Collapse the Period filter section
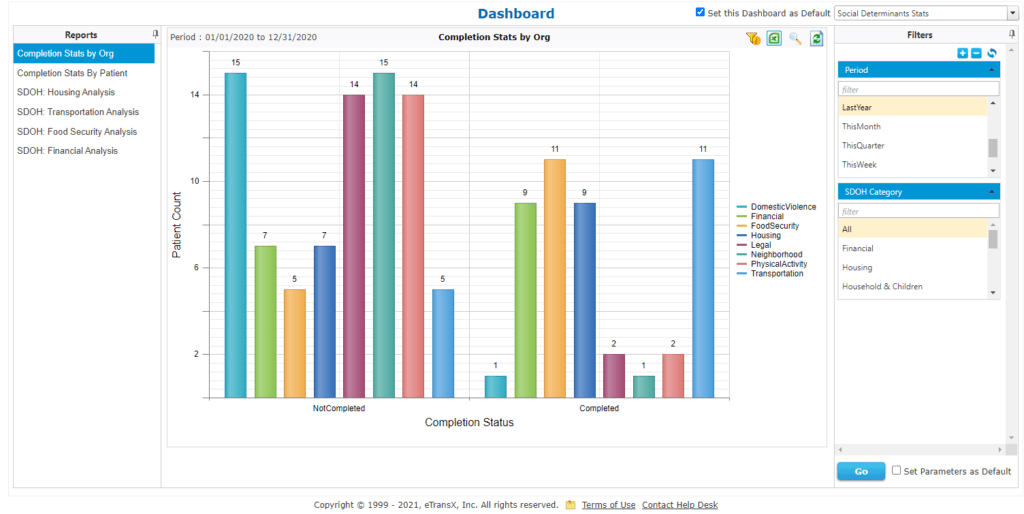1024x514 pixels. 991,71
